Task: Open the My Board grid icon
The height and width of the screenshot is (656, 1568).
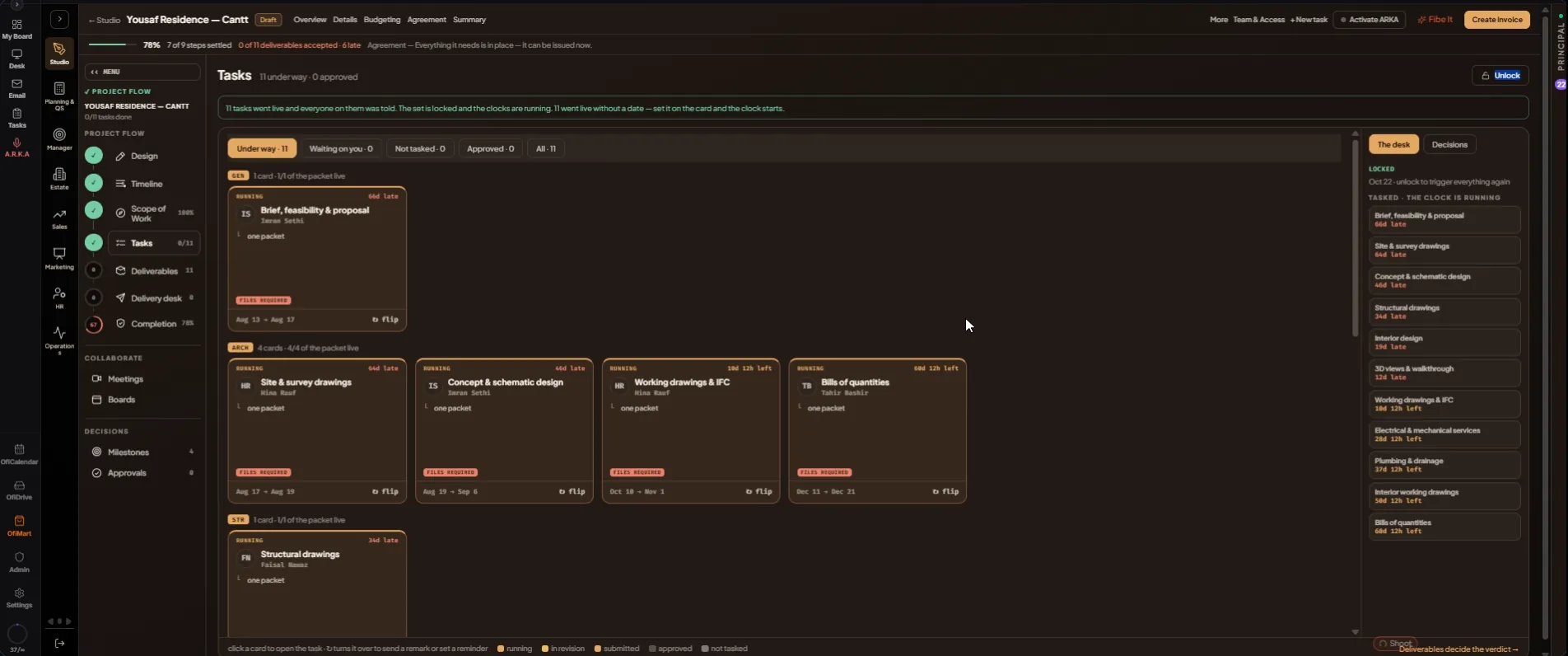Action: pos(16,25)
